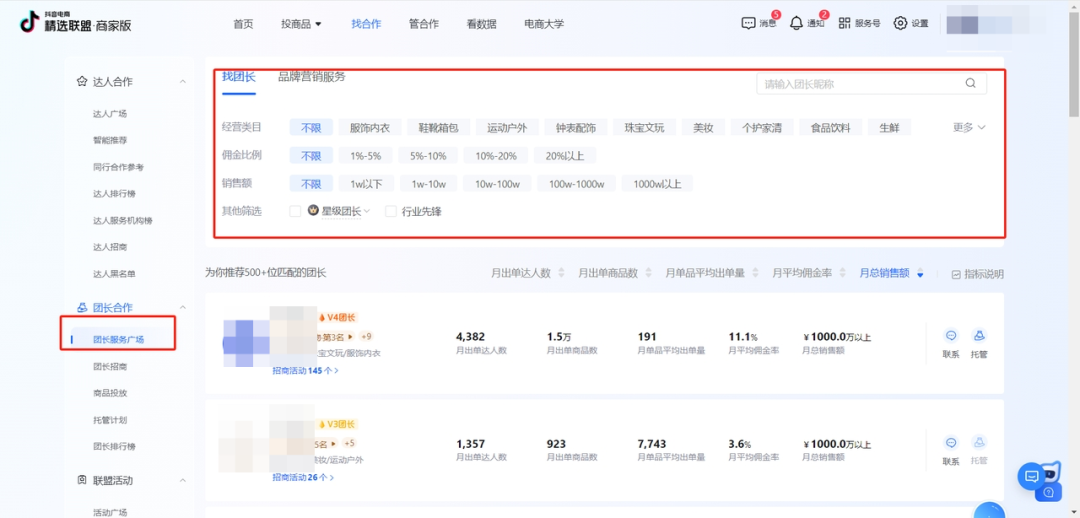Collapse the 联盟活动 section chevron
The width and height of the screenshot is (1080, 518).
coord(183,479)
